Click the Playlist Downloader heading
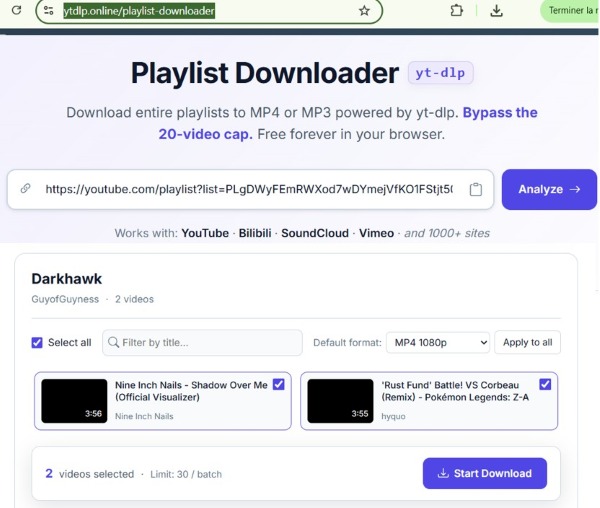600x508 pixels. pyautogui.click(x=265, y=73)
